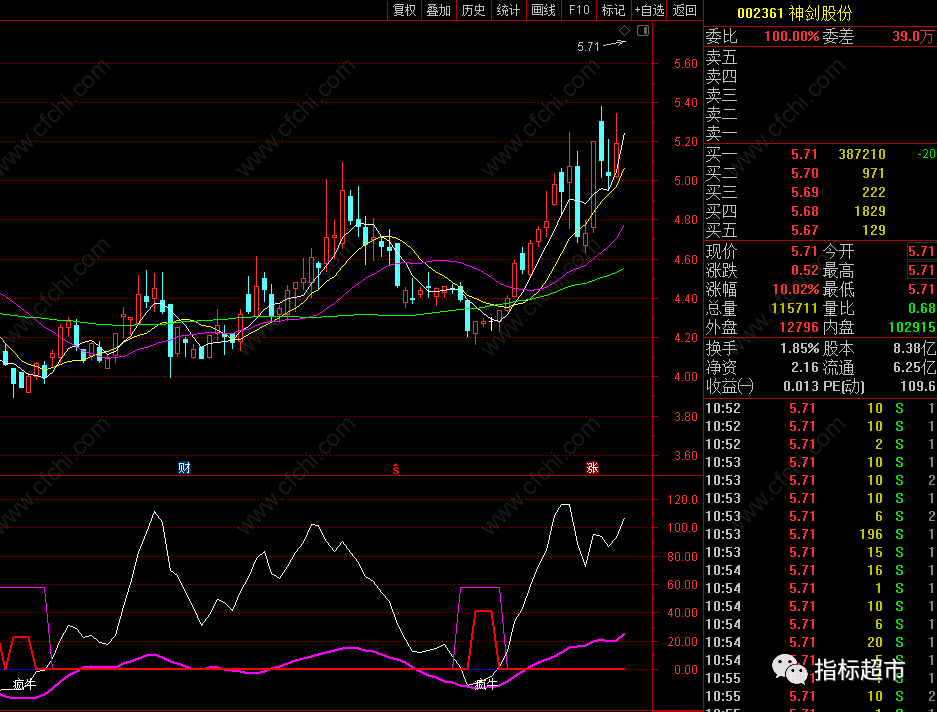Screen dimensions: 937x712
Task: Open the 叠加 overlay option
Action: [438, 10]
